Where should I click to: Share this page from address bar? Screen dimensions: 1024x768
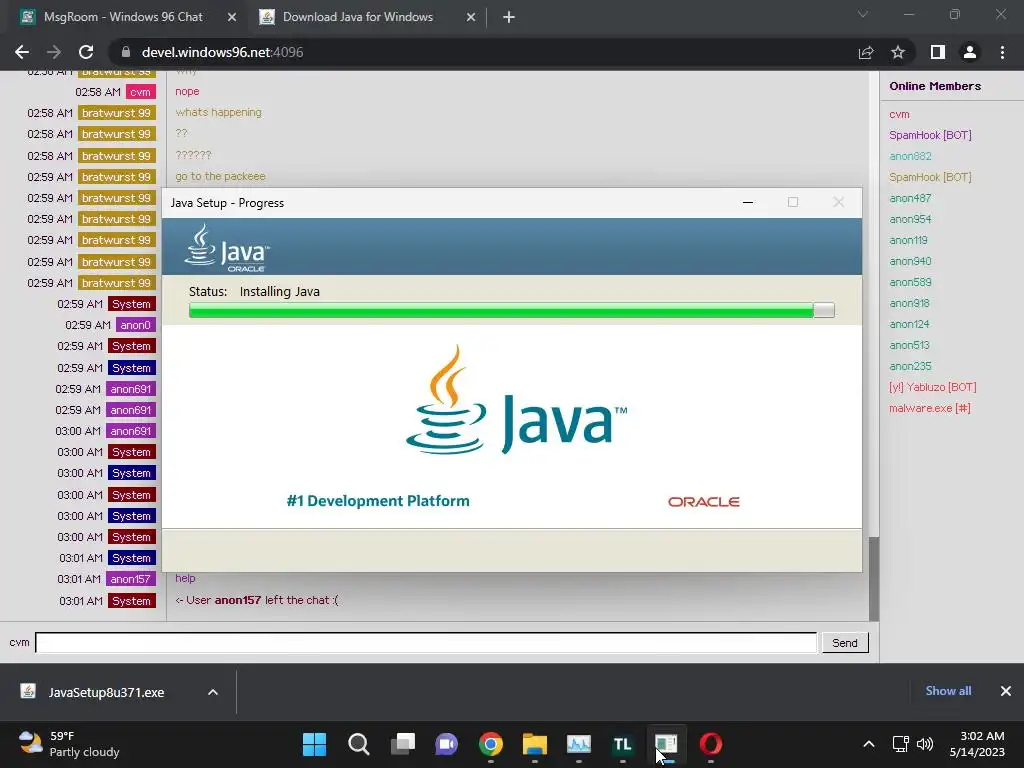(x=866, y=52)
